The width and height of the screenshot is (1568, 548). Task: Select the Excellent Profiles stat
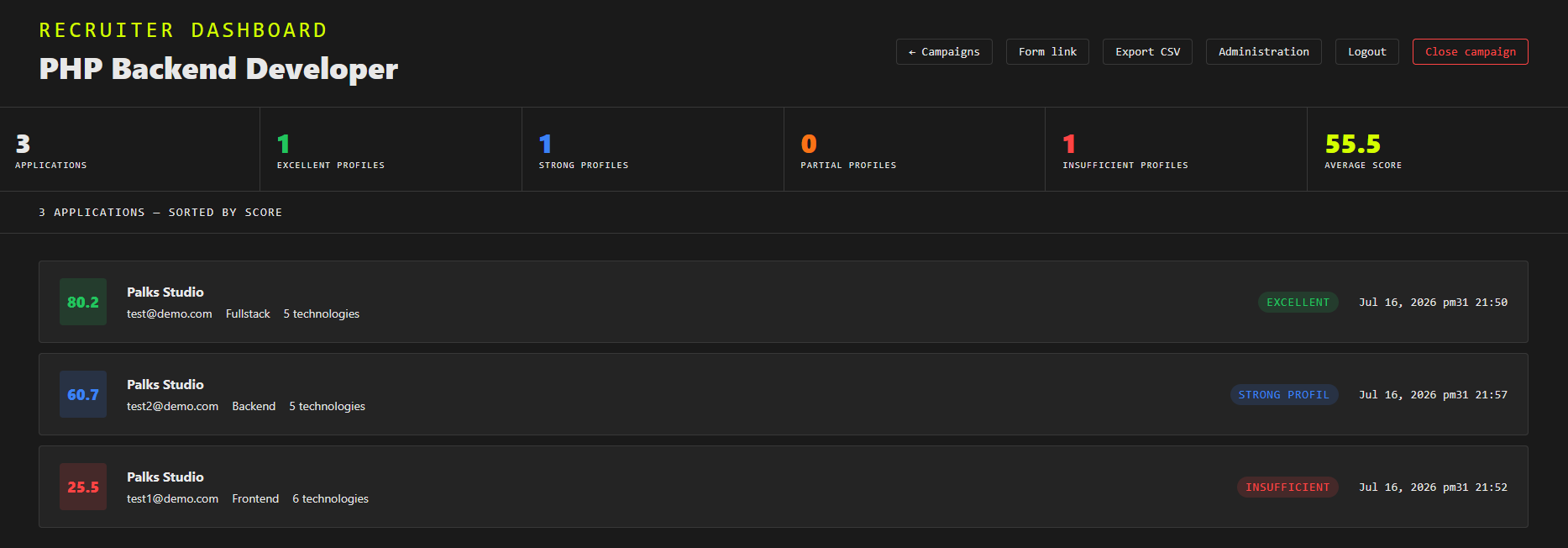(391, 150)
